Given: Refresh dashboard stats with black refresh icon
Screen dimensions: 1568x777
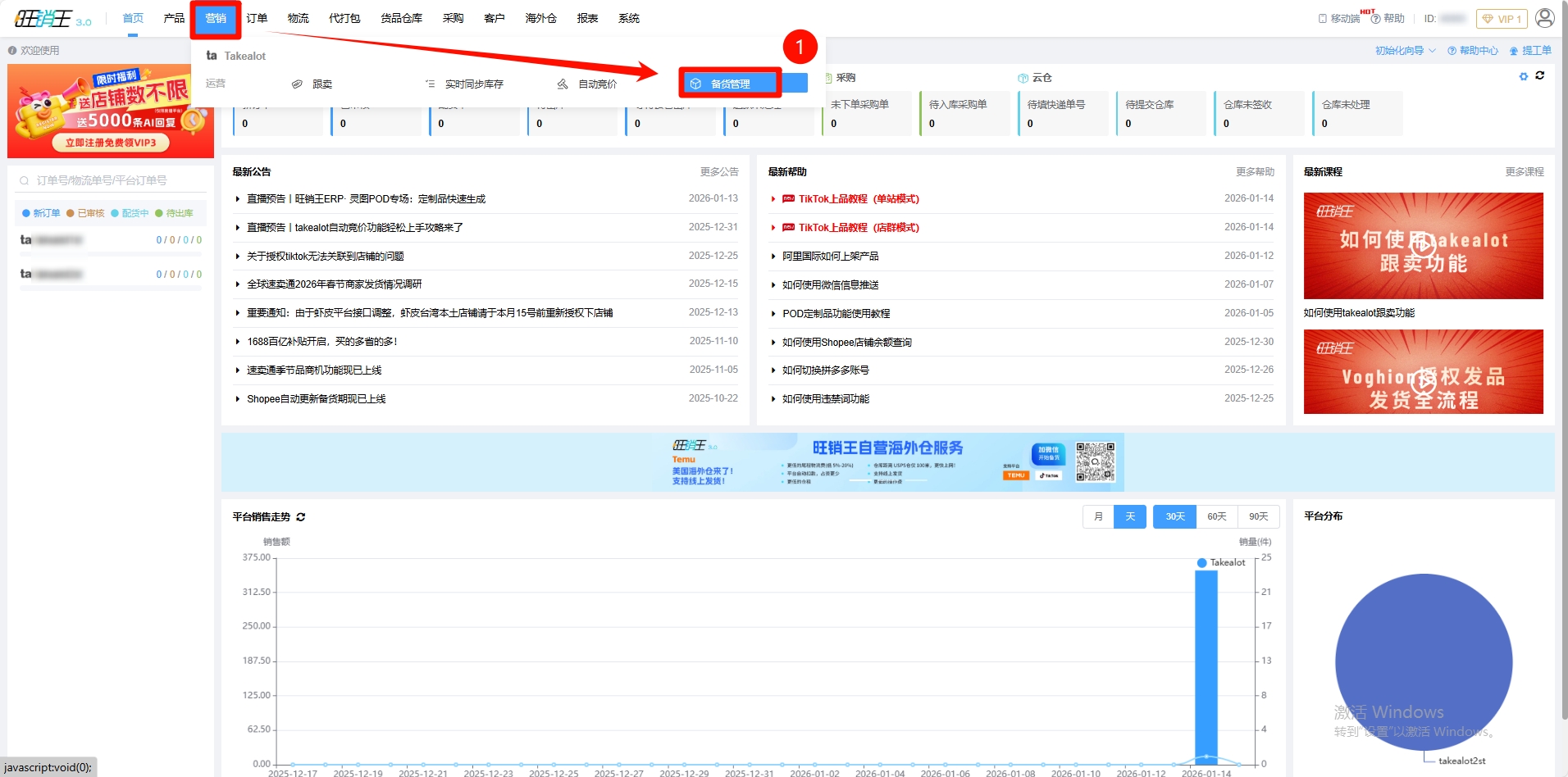Looking at the screenshot, I should [x=1540, y=75].
